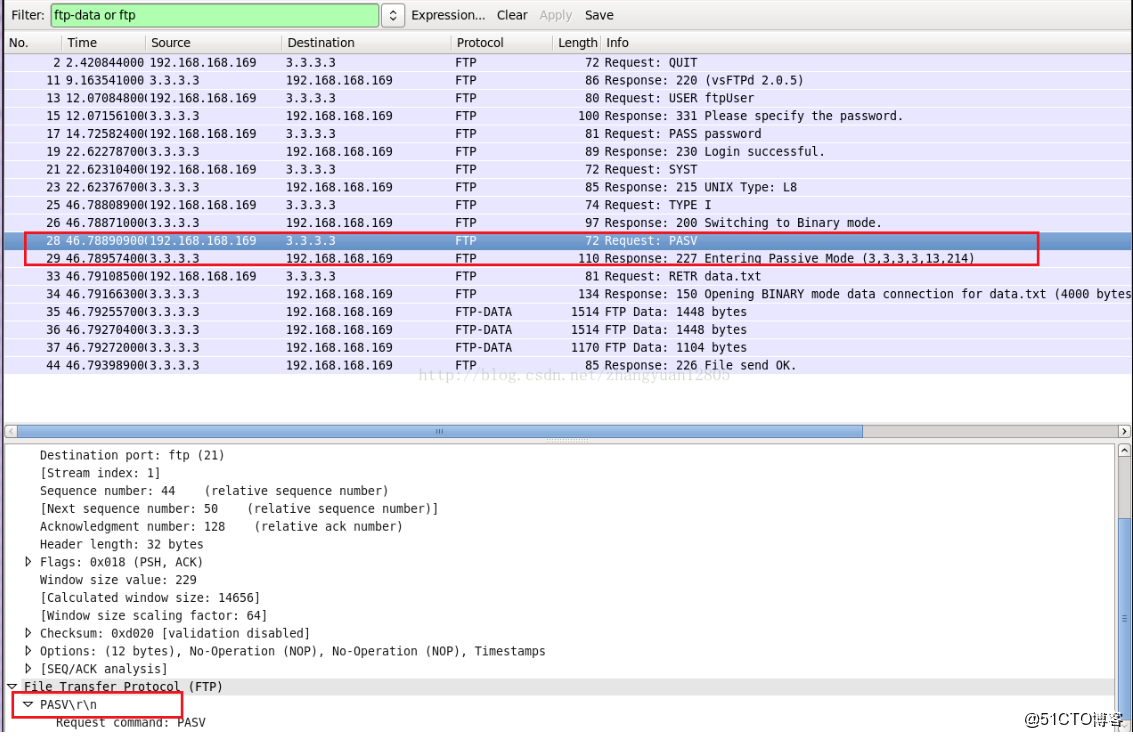Select packet 36 FTP-DATA row

tap(567, 329)
